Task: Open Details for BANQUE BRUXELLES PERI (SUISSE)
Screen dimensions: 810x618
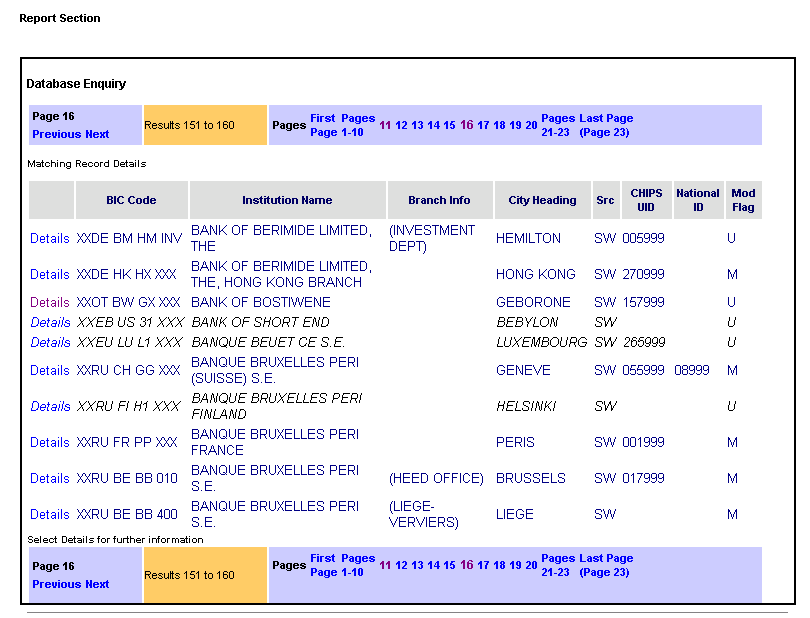Action: point(49,370)
